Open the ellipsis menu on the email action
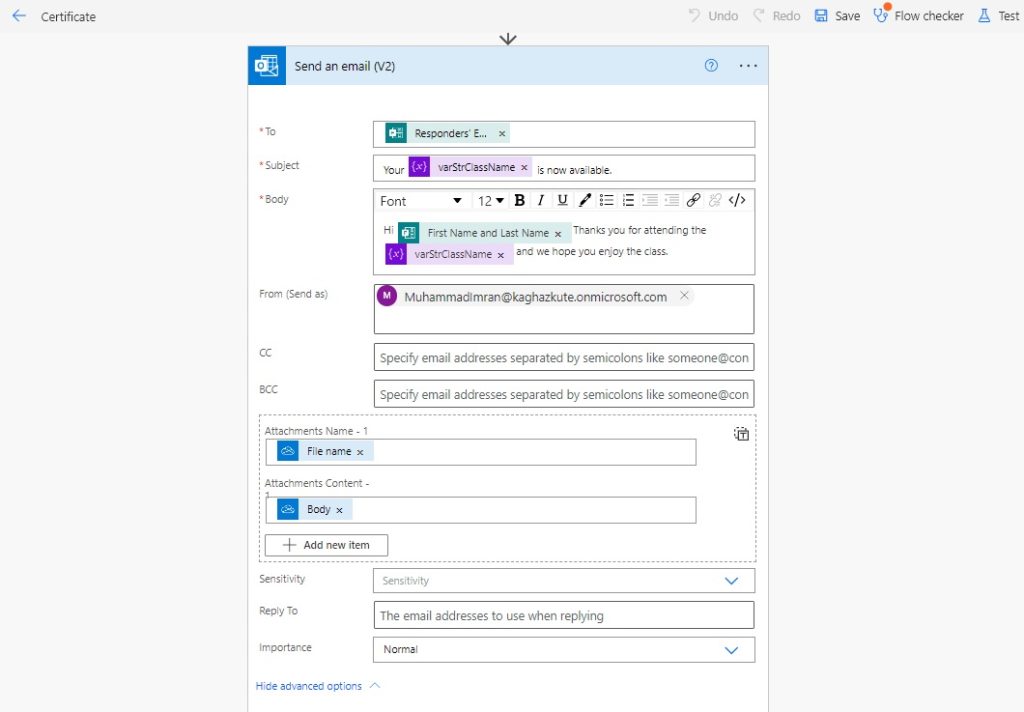 tap(748, 65)
